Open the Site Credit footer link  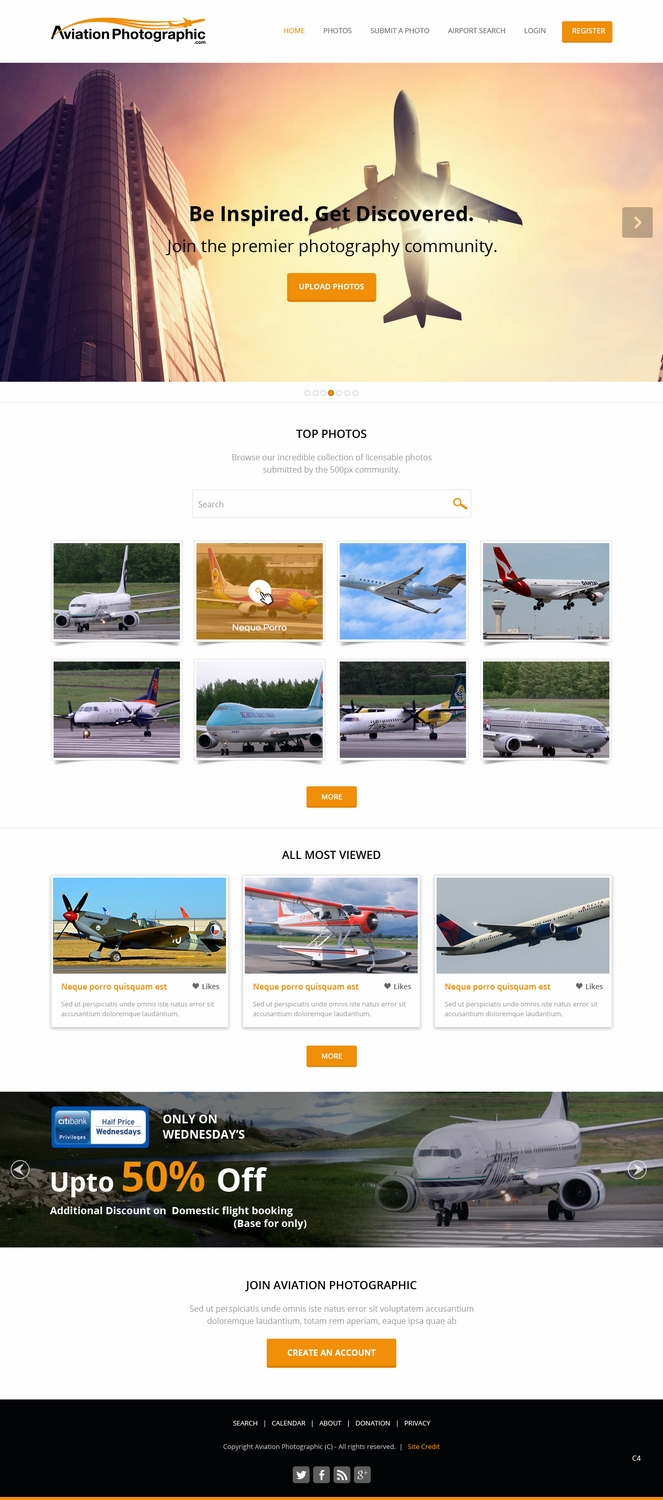point(423,1446)
